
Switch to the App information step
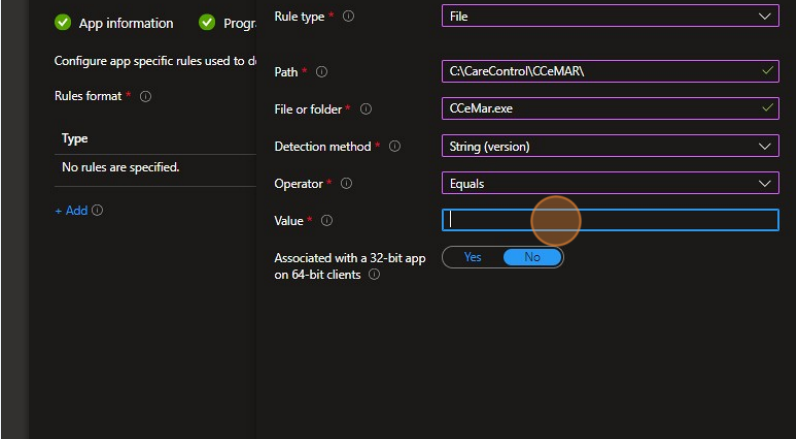126,23
